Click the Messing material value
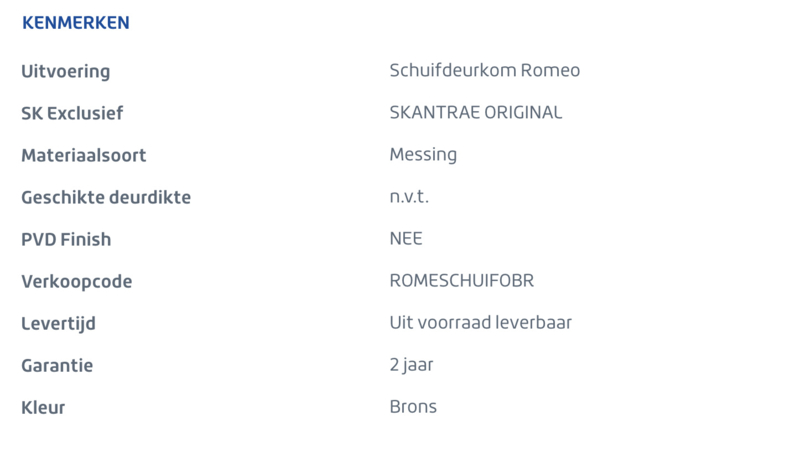This screenshot has height=458, width=800. (423, 155)
